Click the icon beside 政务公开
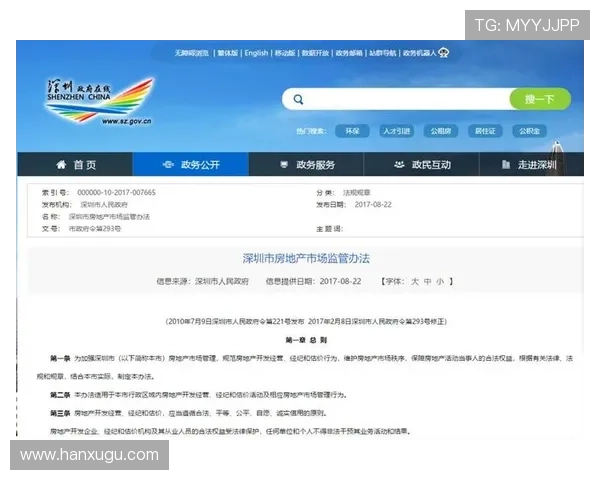 (168, 165)
